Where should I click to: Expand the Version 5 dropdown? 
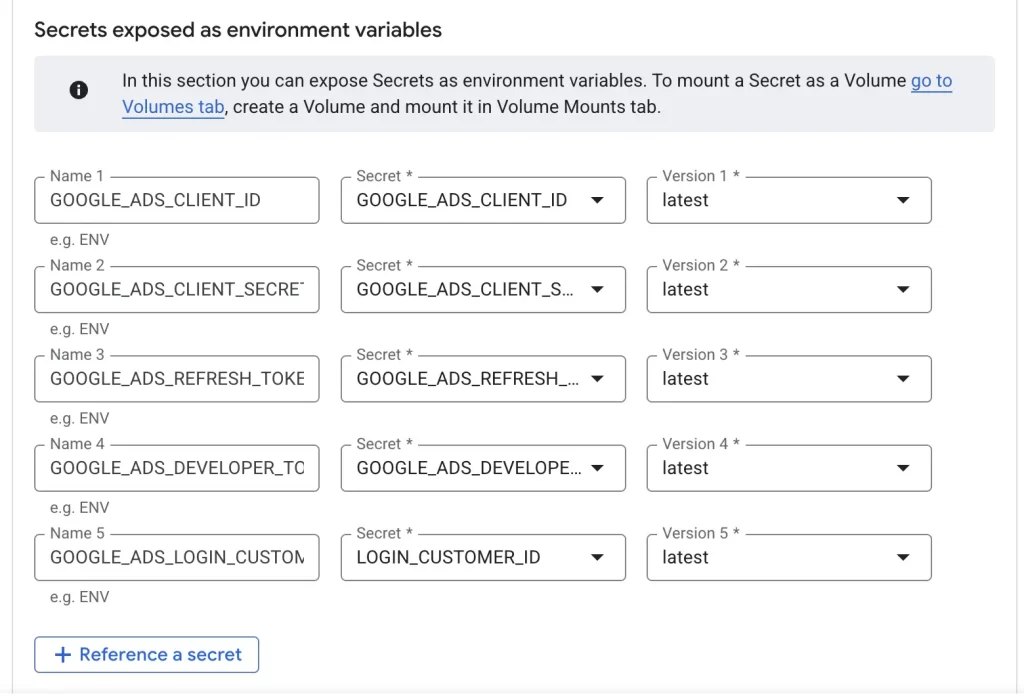[788, 558]
